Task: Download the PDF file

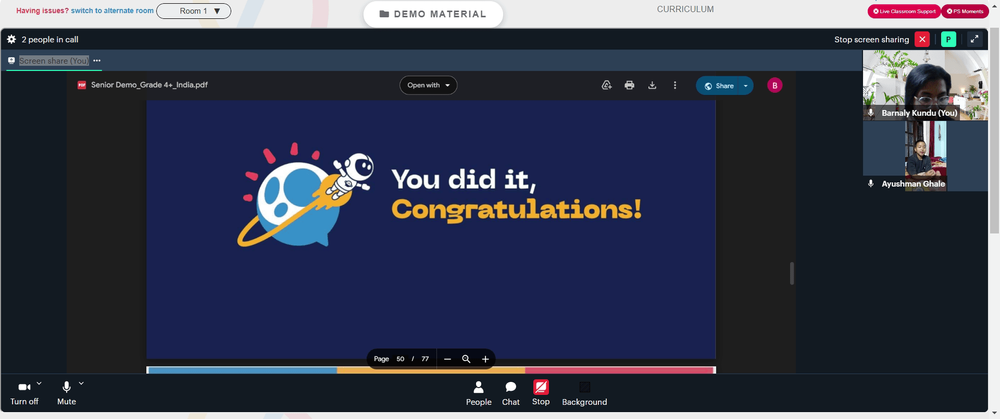Action: [x=652, y=85]
